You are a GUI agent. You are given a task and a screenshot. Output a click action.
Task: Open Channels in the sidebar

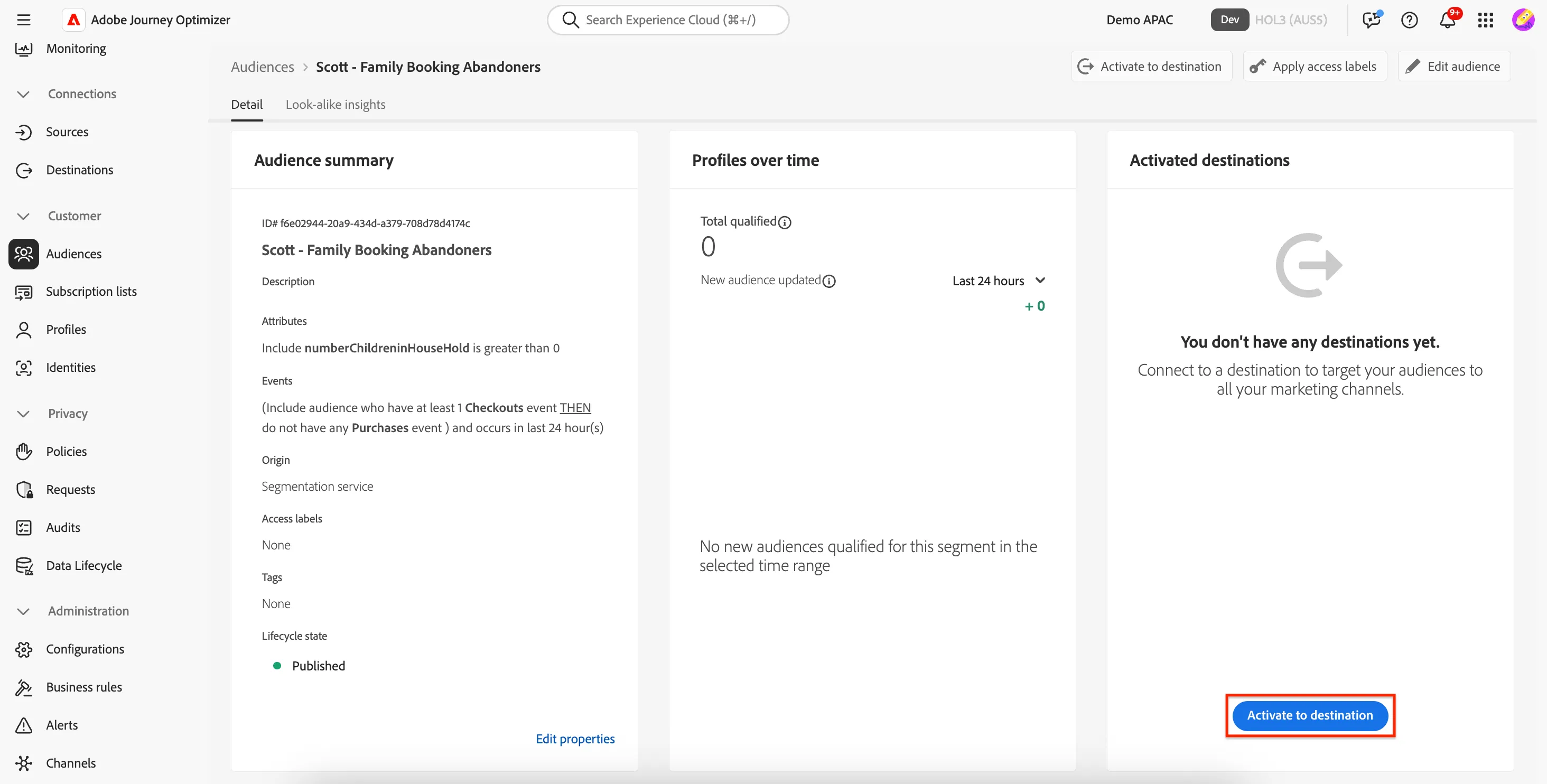(x=70, y=763)
